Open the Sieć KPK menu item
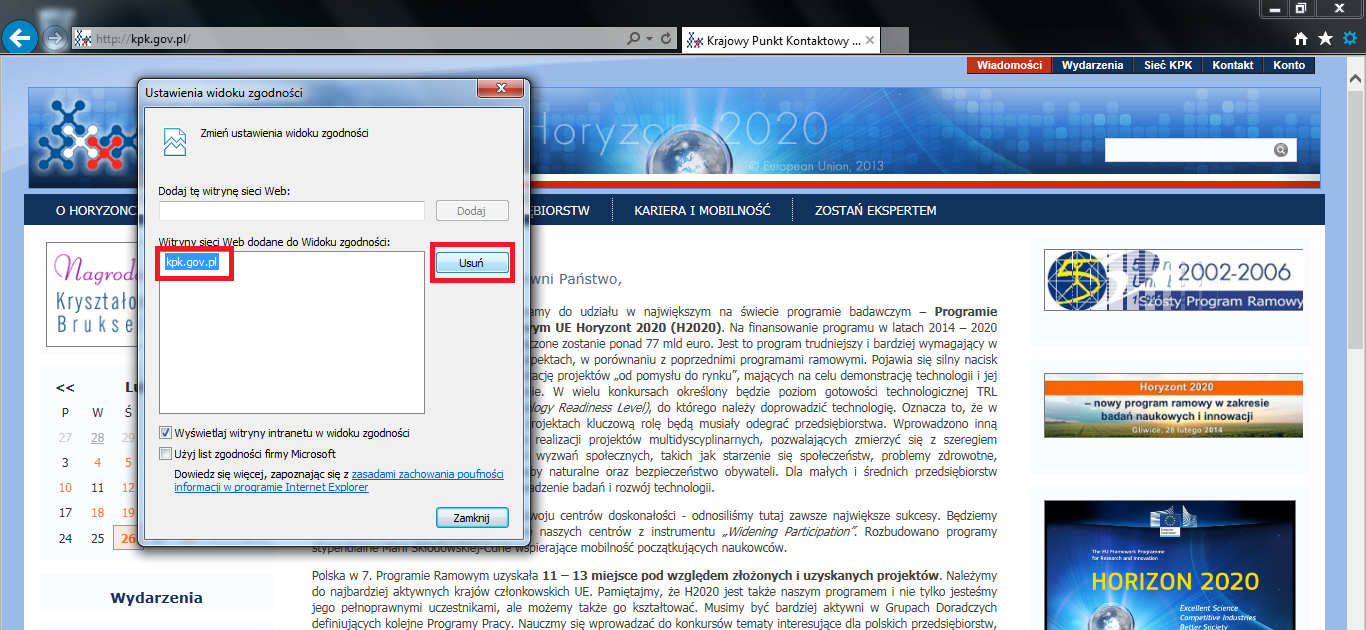 [1168, 65]
